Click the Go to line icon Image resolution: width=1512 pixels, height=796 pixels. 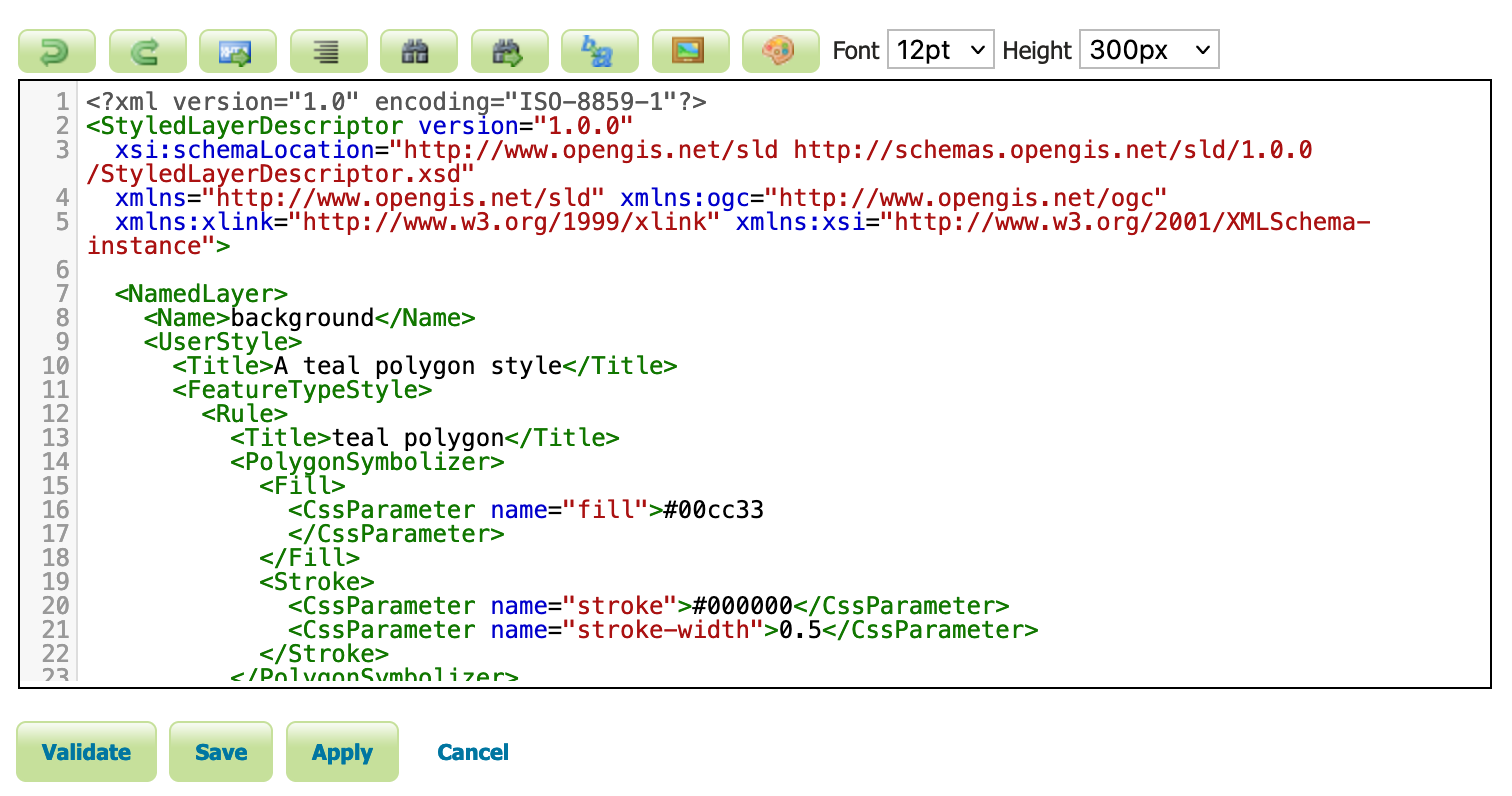tap(238, 51)
